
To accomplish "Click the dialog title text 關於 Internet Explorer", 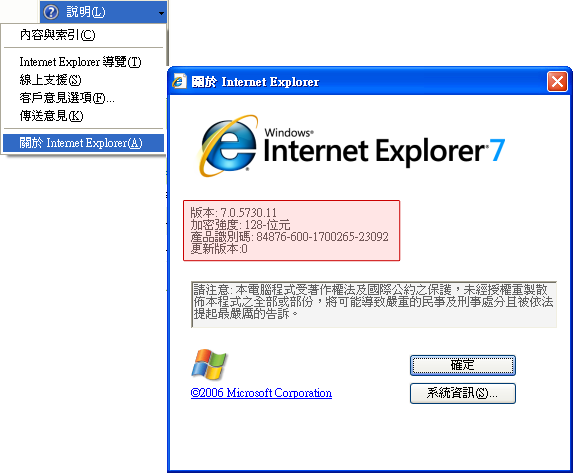I will click(255, 82).
